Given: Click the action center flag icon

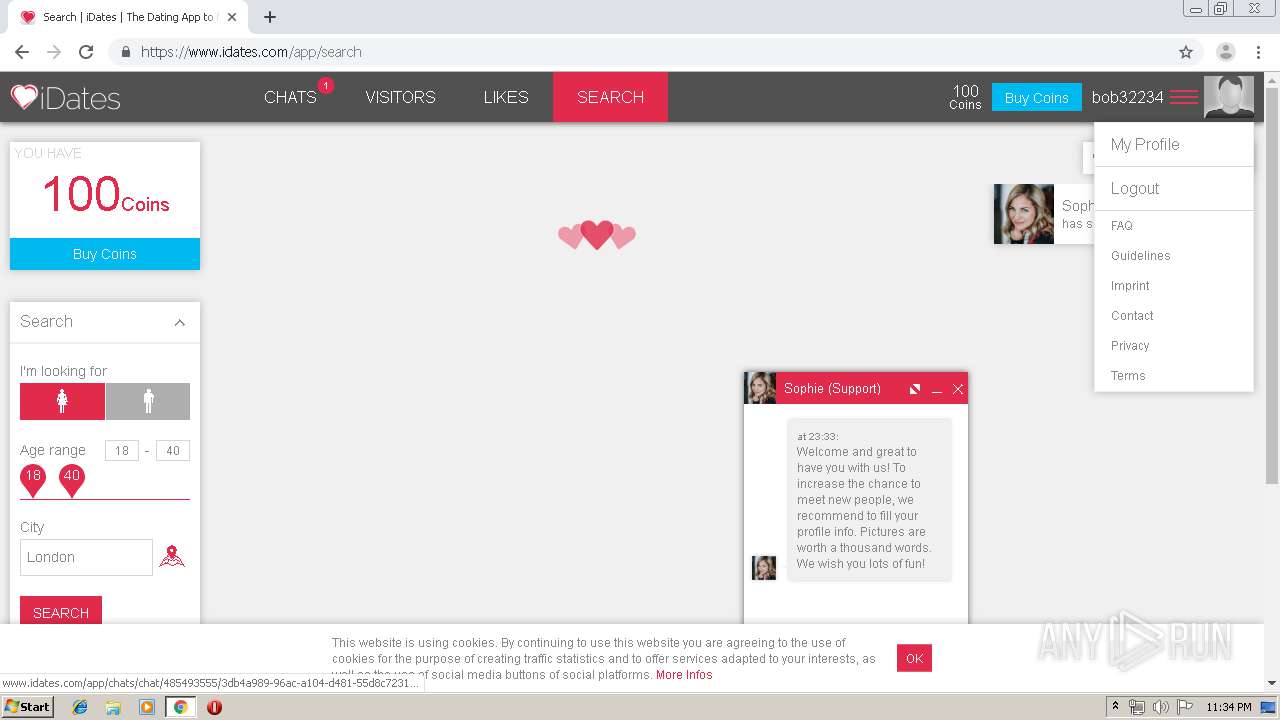Looking at the screenshot, I should 1185,707.
